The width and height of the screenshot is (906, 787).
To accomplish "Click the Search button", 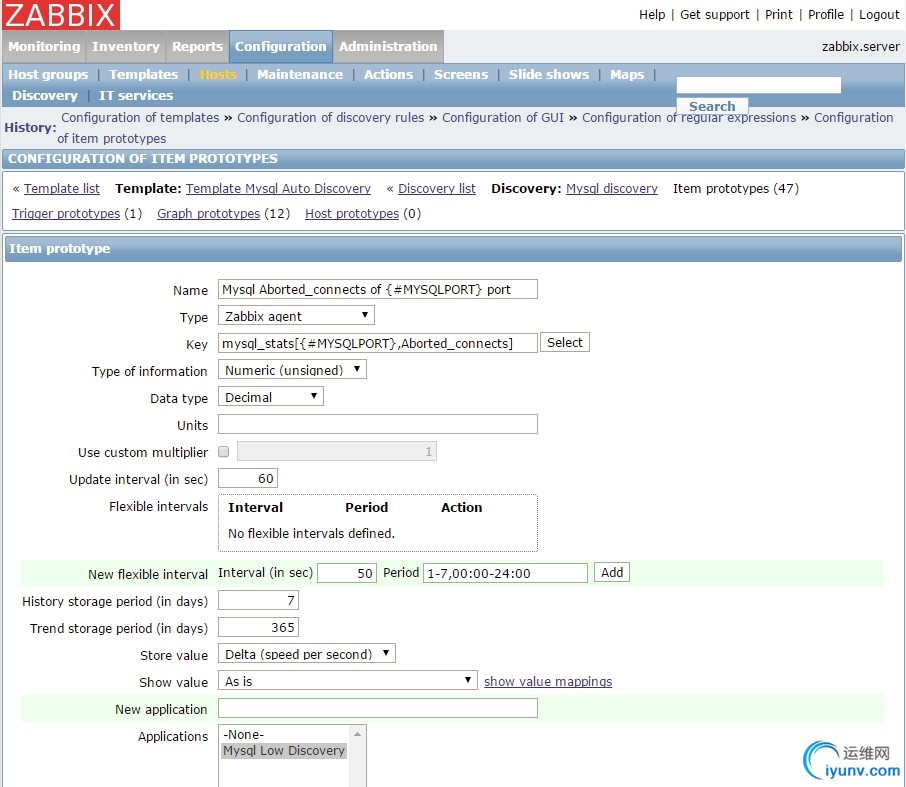I will coord(712,106).
